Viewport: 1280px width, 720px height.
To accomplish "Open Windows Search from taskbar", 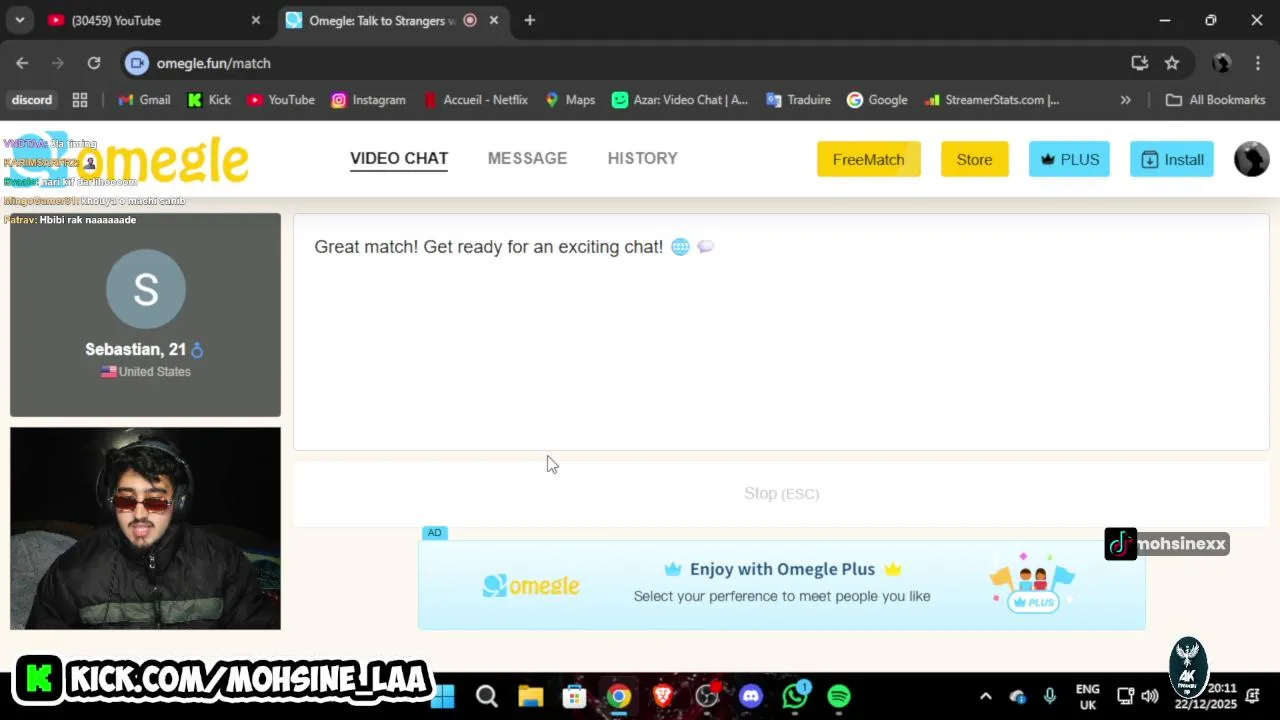I will click(487, 696).
